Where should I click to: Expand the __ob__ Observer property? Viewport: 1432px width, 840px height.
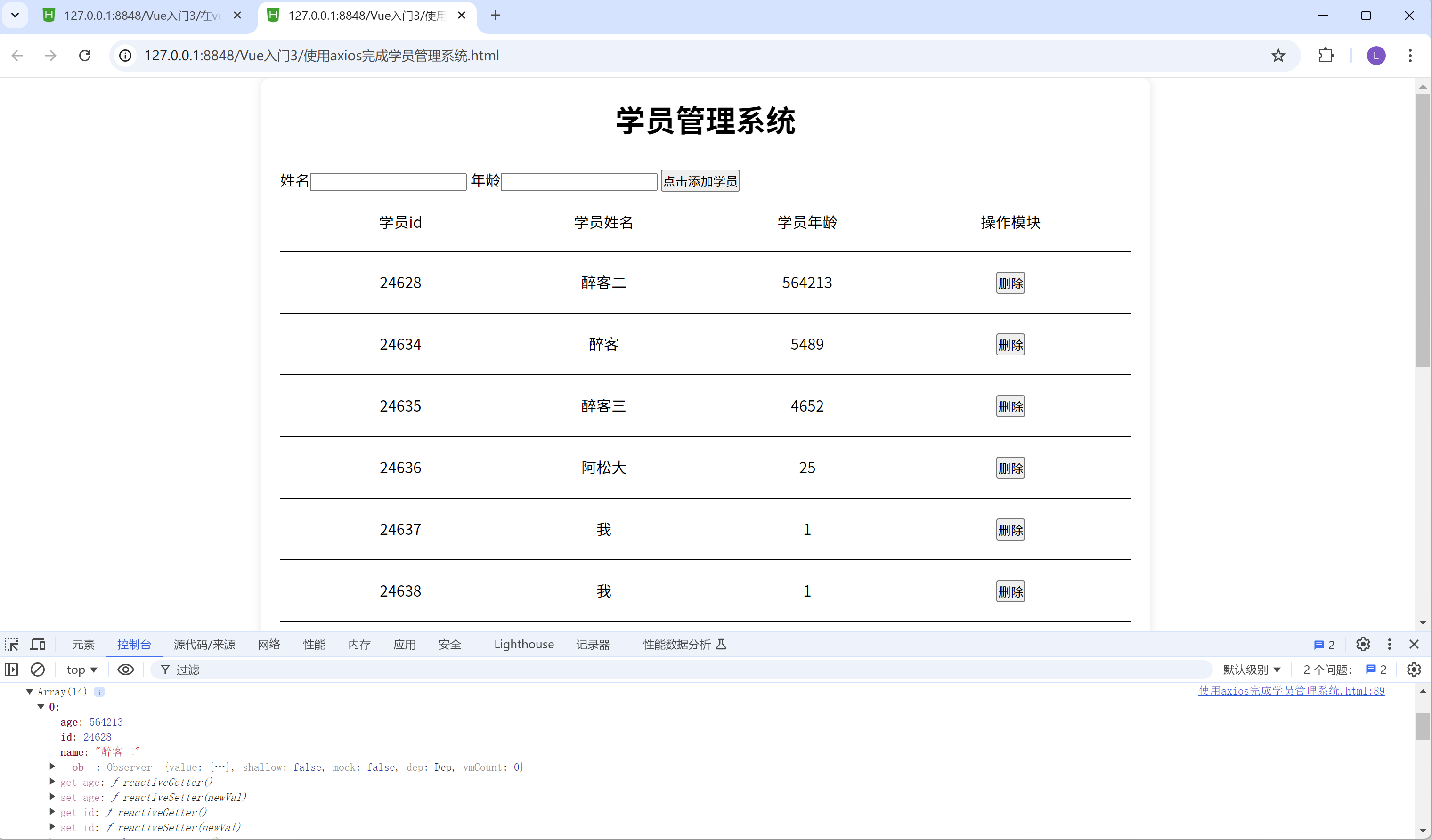click(52, 767)
